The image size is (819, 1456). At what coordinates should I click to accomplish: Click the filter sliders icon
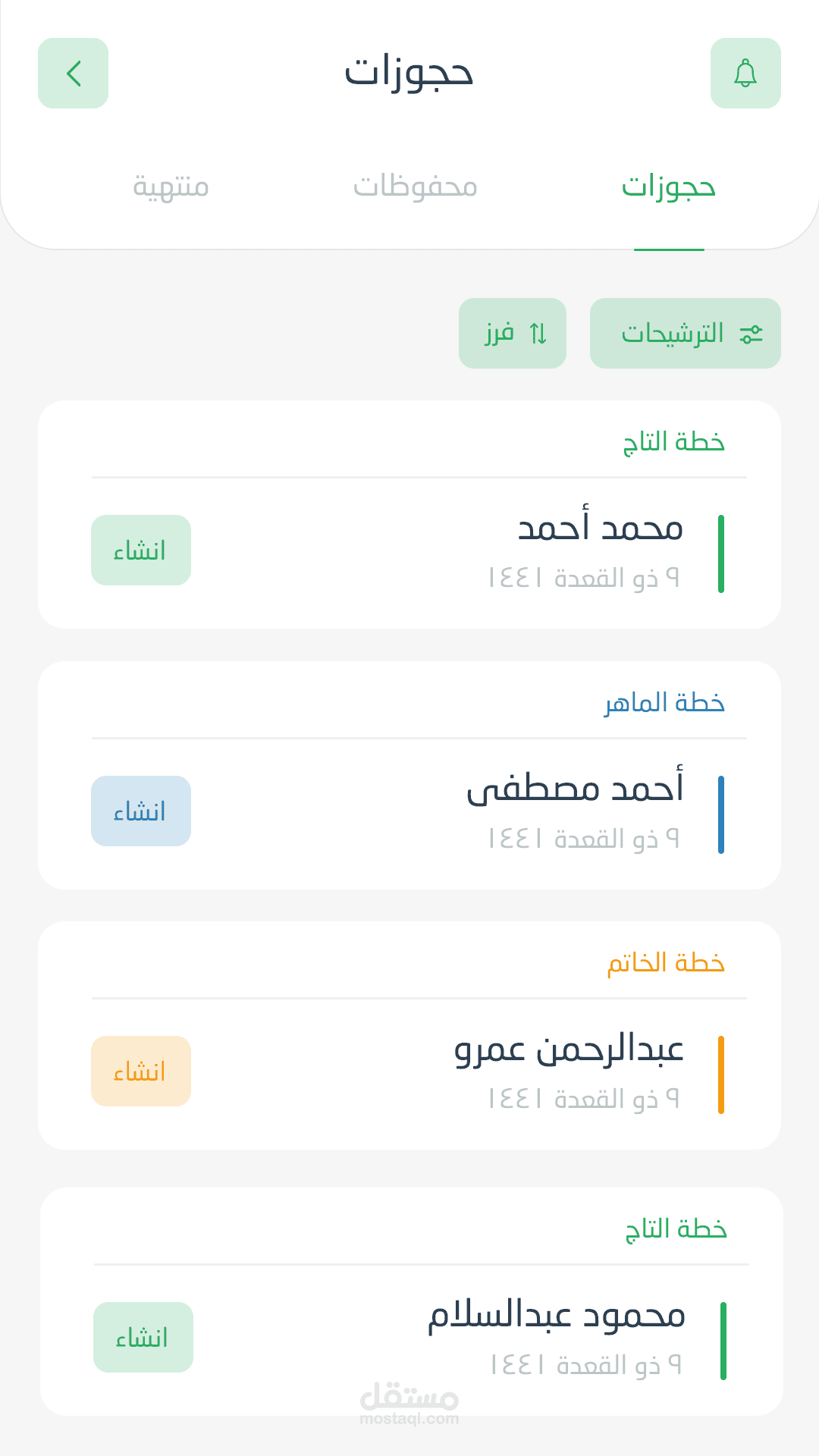[x=751, y=334]
